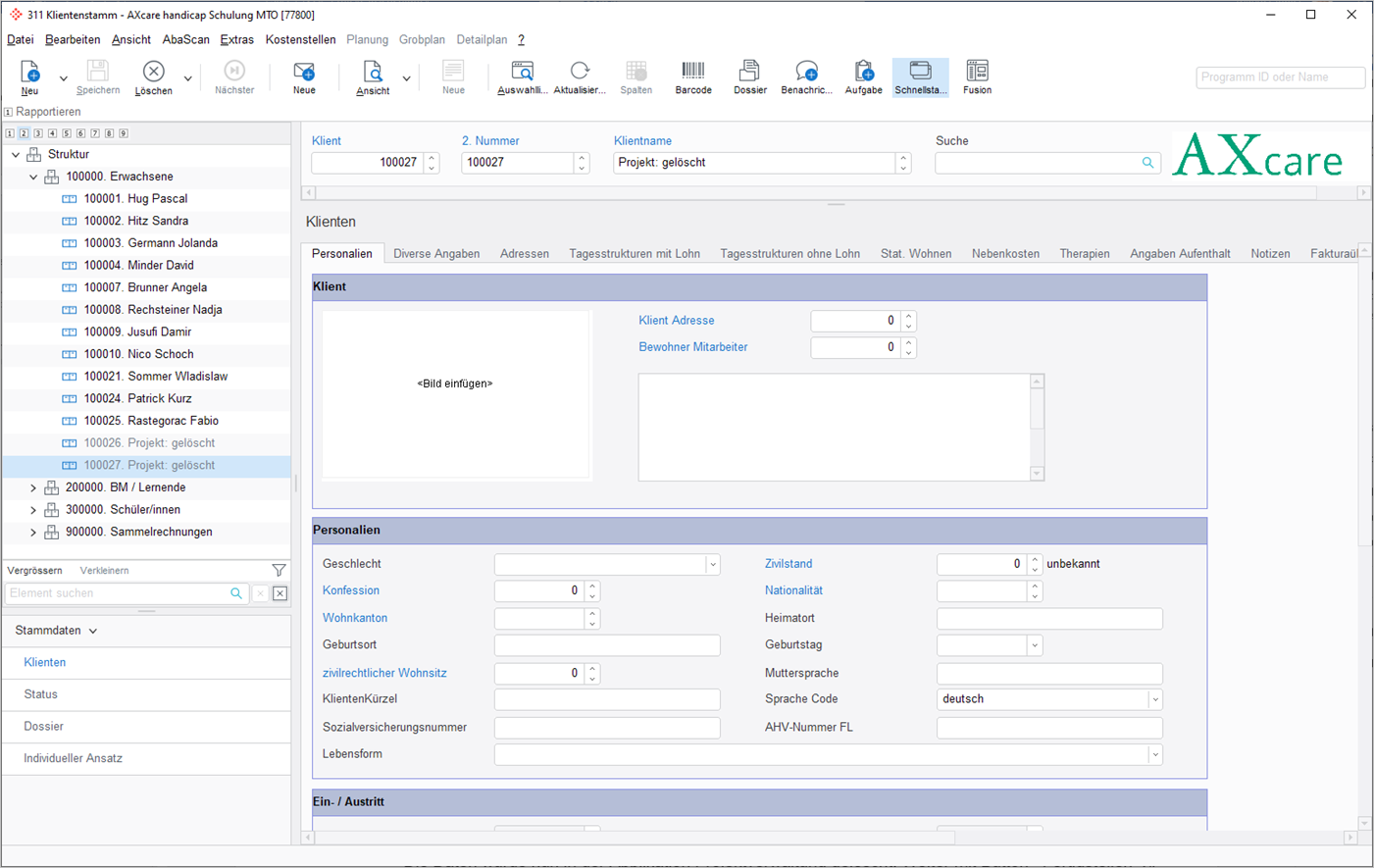The image size is (1374, 868).
Task: Open the Tagesstrukturen mit Lohn tab
Action: [x=635, y=254]
